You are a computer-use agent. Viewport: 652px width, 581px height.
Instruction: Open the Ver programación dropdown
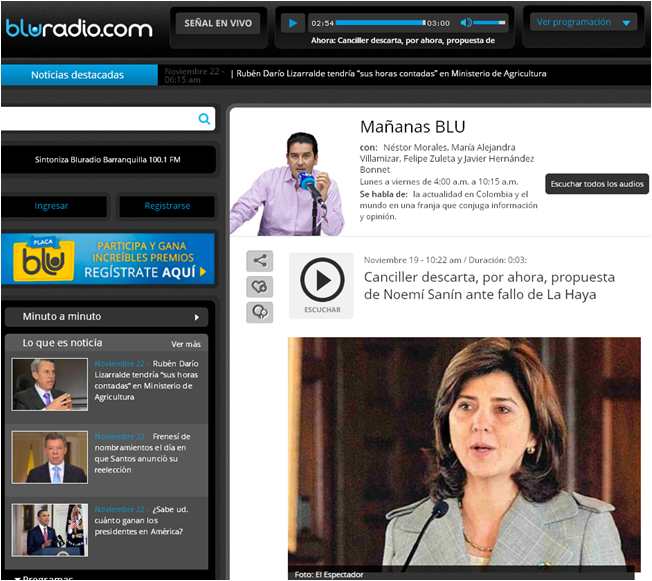(583, 22)
